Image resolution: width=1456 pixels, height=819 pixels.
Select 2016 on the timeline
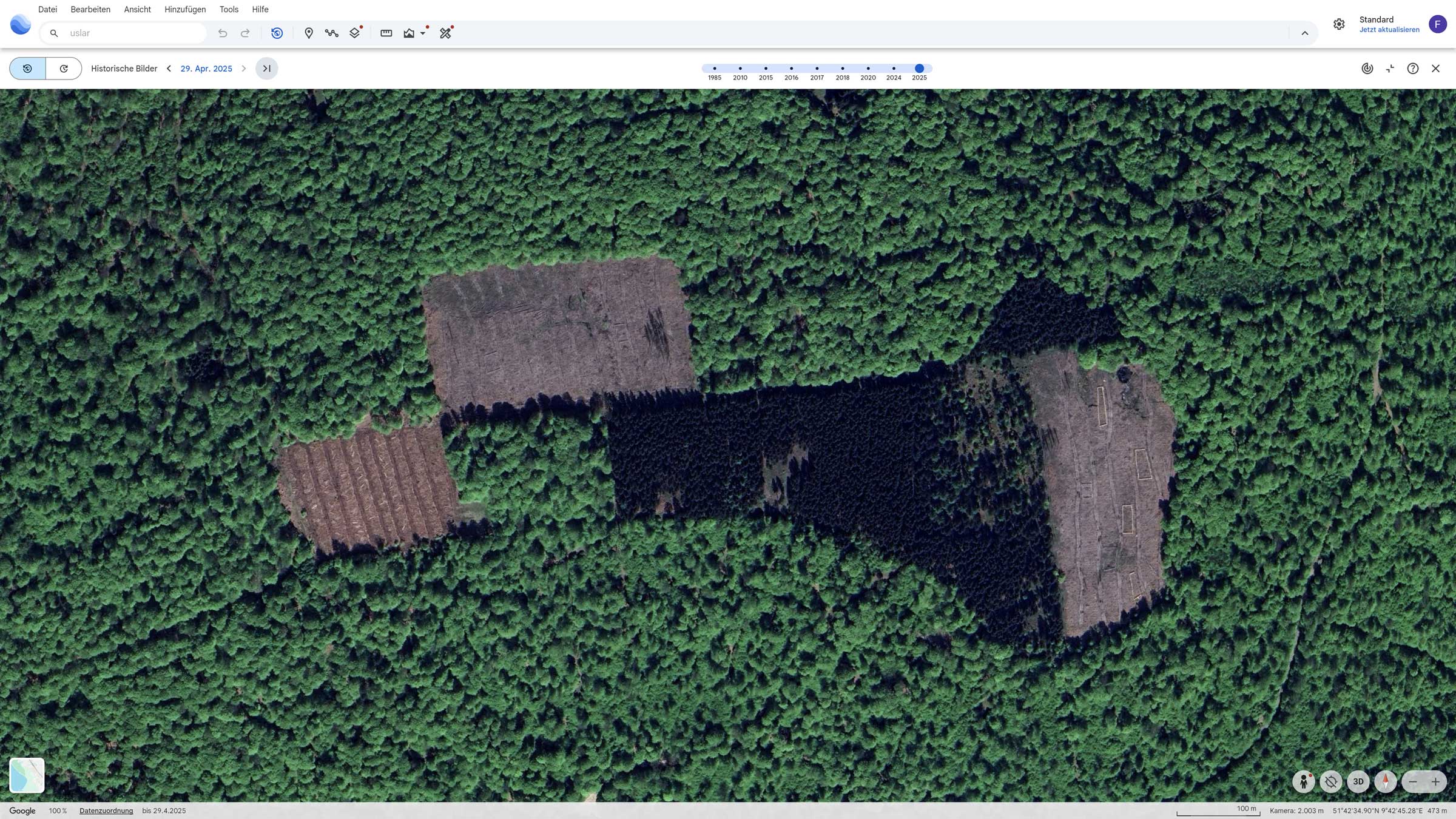coord(791,69)
